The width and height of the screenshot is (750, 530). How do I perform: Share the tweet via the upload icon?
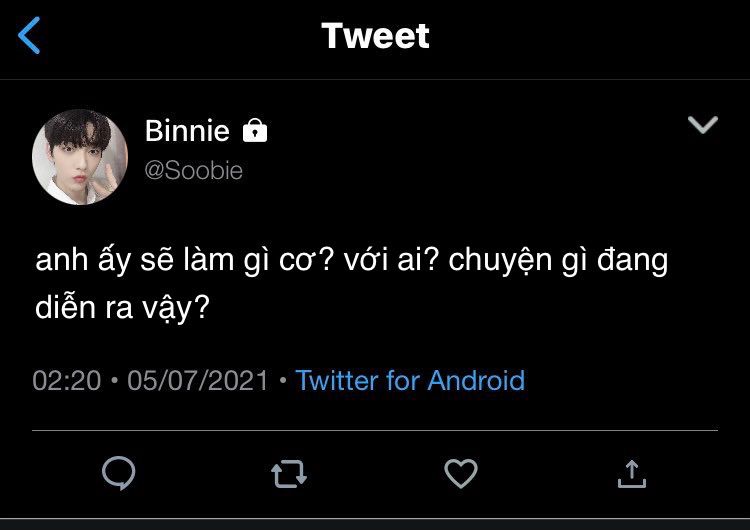(x=631, y=472)
